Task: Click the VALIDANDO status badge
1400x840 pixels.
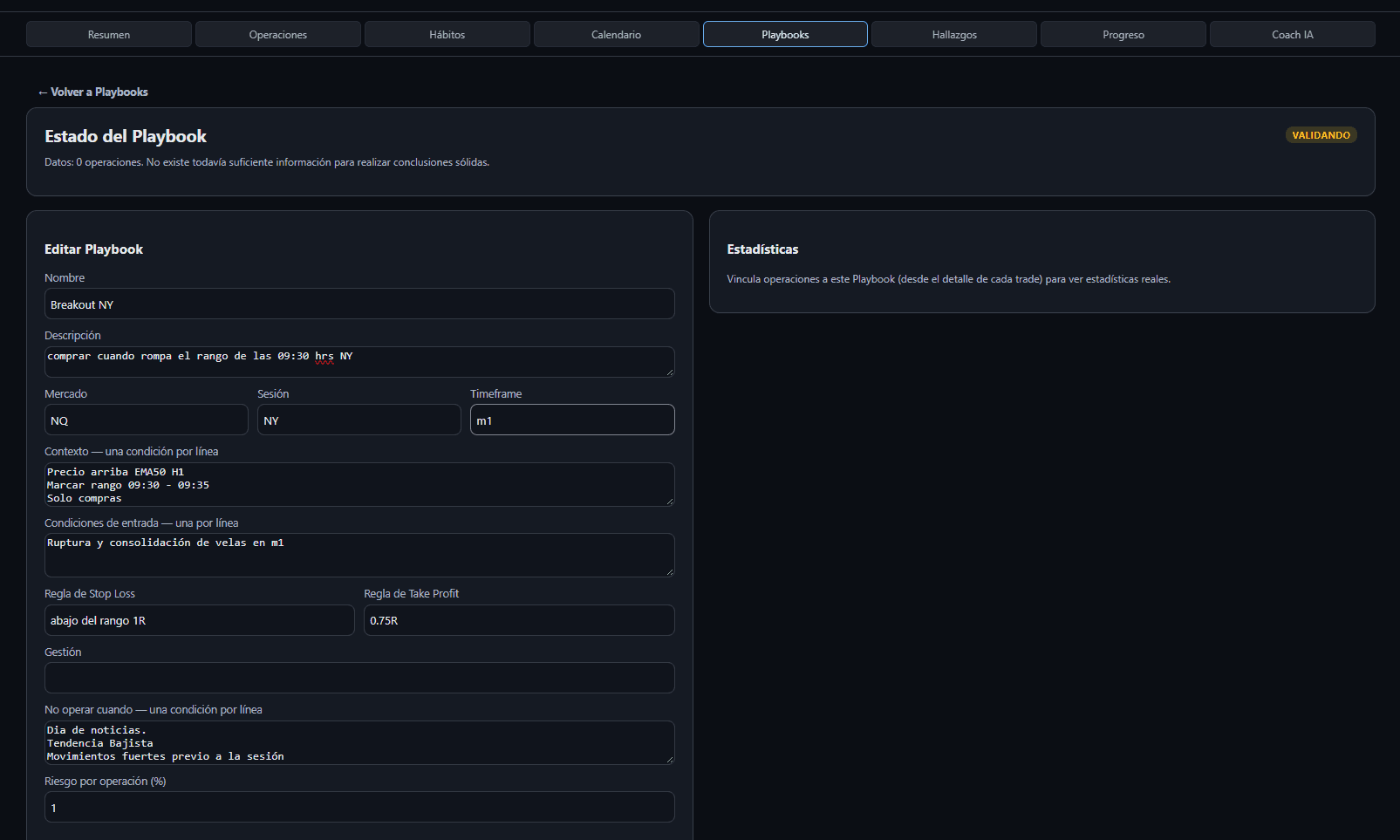Action: tap(1321, 135)
